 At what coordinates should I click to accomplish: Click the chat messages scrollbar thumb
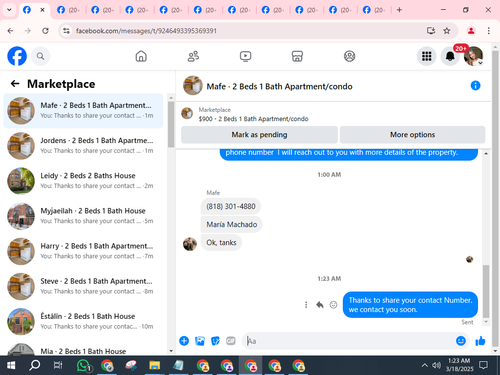486,291
